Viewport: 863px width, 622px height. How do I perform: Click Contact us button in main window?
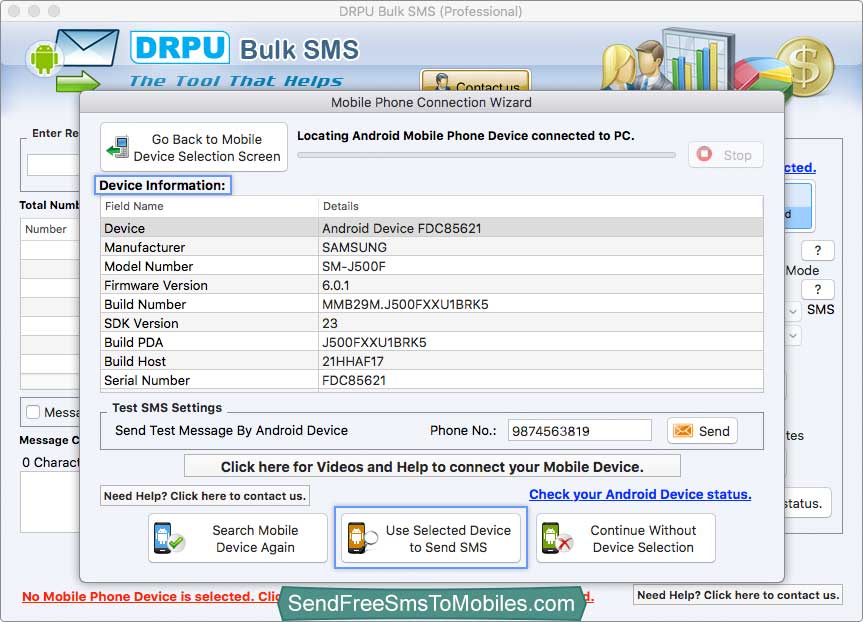pyautogui.click(x=476, y=81)
